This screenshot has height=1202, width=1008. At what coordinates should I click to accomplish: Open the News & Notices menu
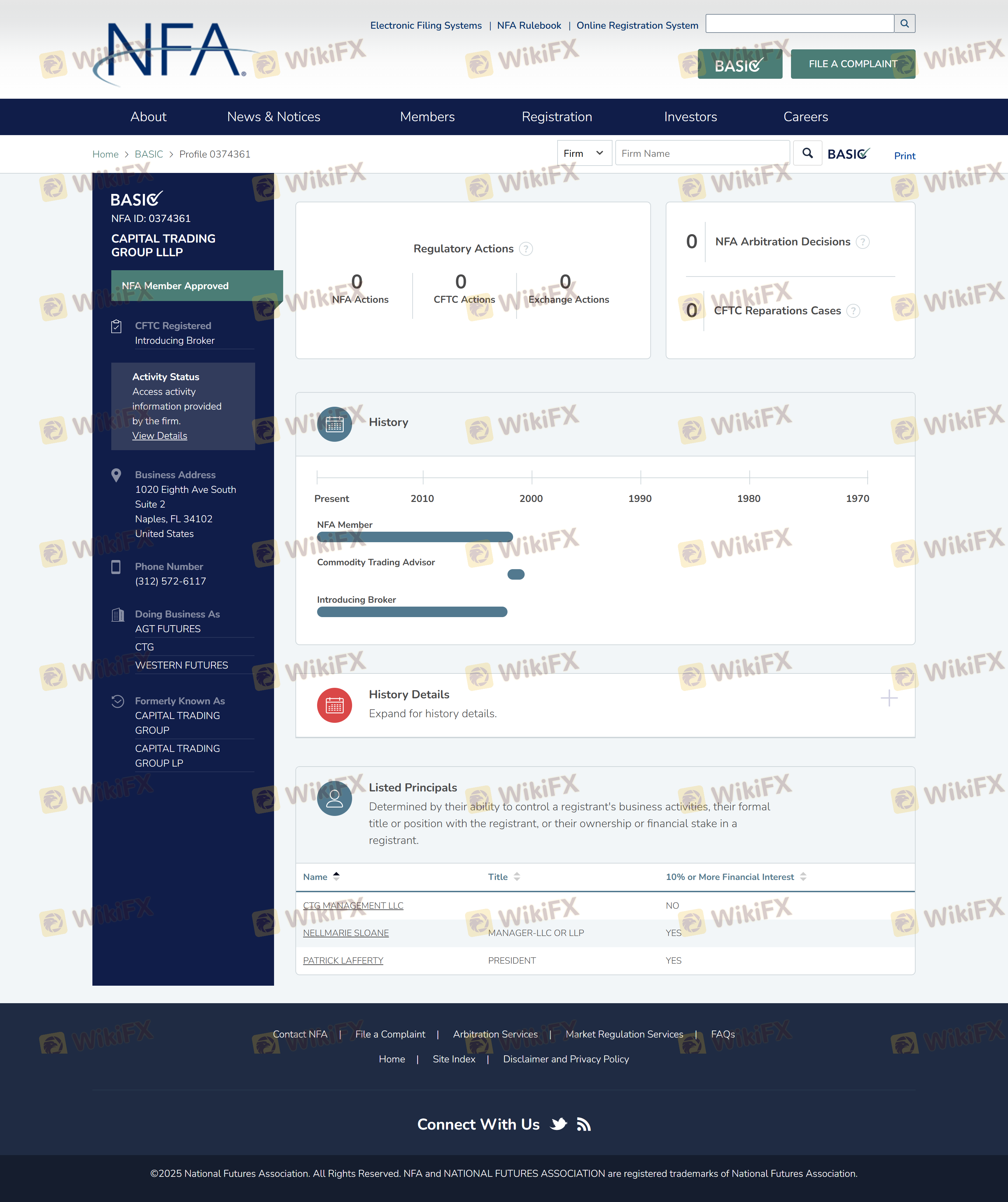(274, 117)
